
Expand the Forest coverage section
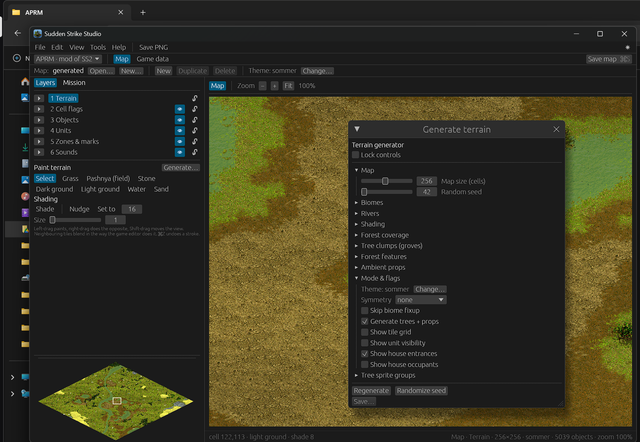coord(356,235)
